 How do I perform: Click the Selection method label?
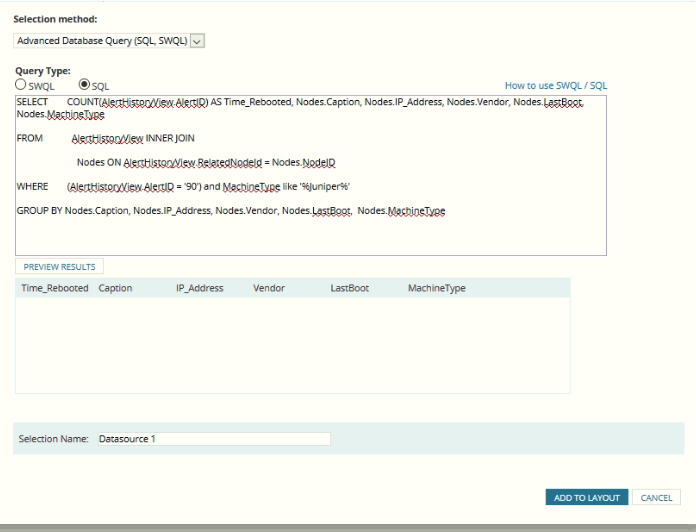[x=55, y=19]
